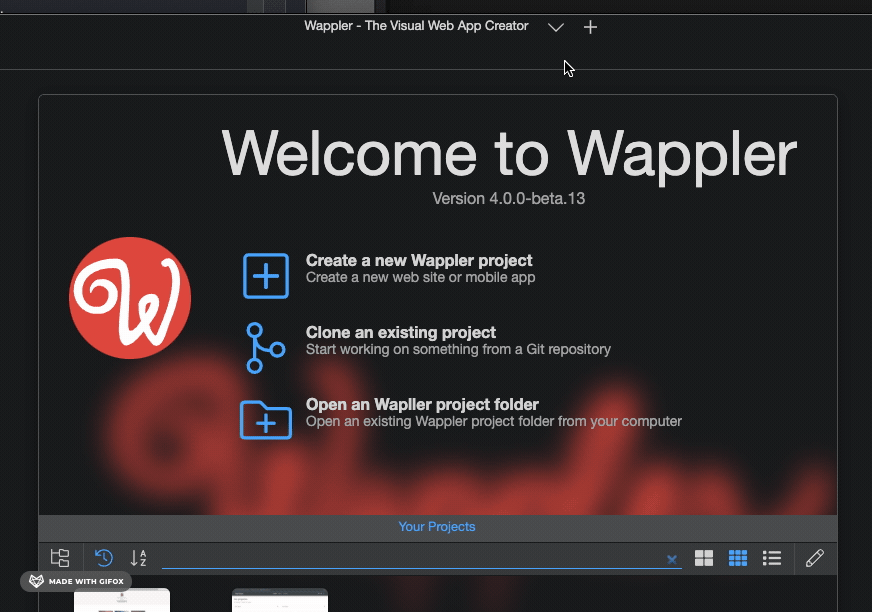The width and height of the screenshot is (872, 612).
Task: Click the Clone an existing project link
Action: pos(401,333)
